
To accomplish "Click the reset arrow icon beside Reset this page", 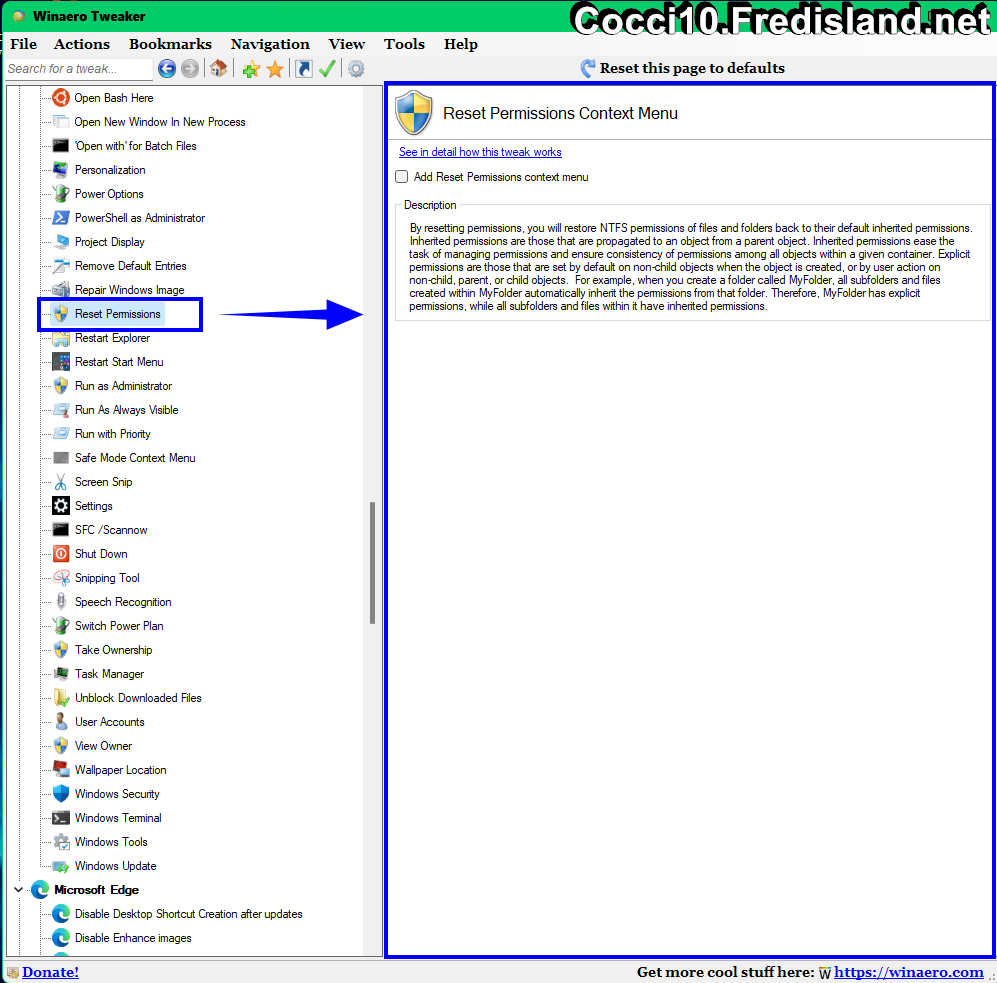I will [x=588, y=68].
